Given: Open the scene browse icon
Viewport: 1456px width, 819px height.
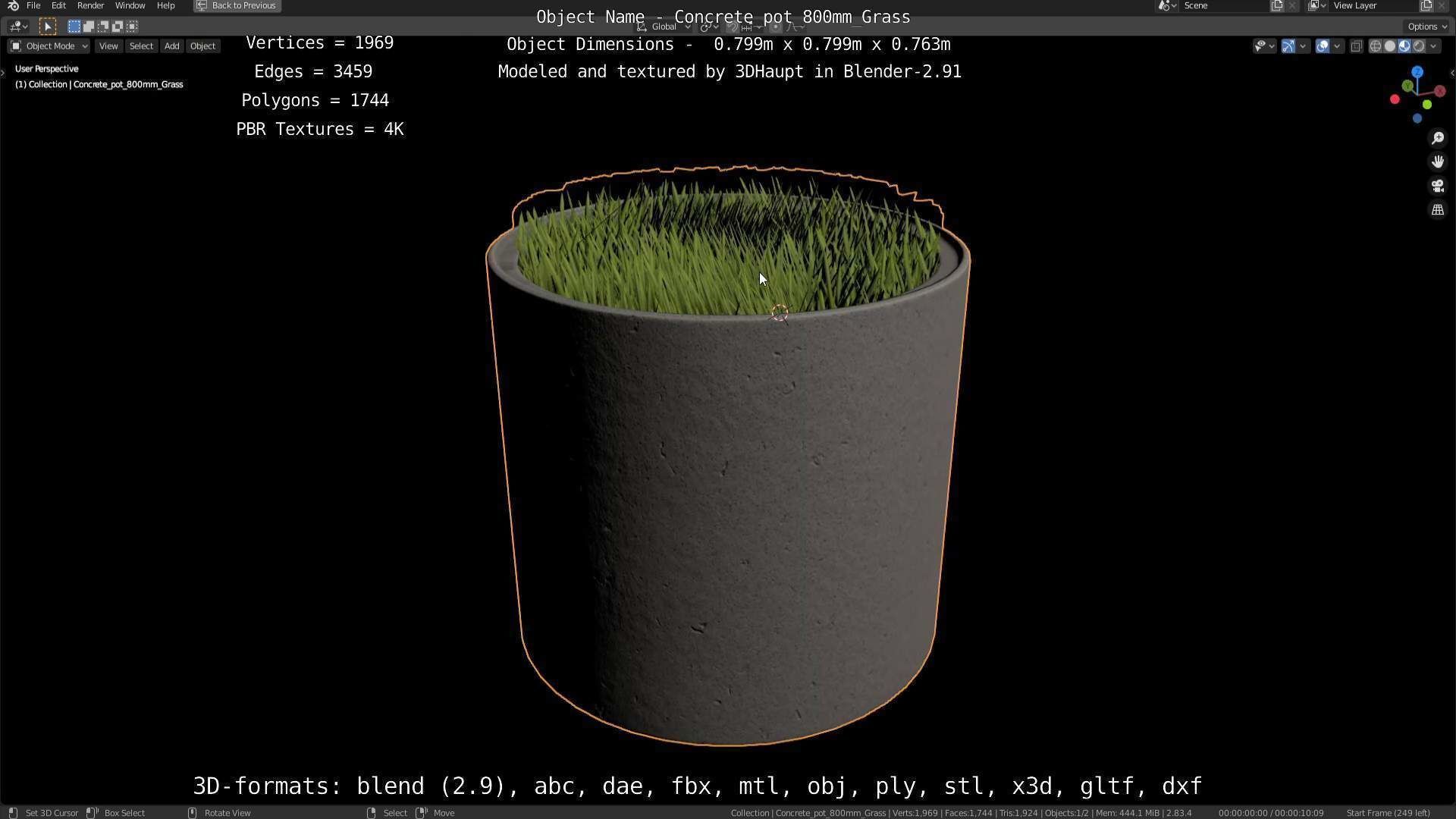Looking at the screenshot, I should point(1166,5).
